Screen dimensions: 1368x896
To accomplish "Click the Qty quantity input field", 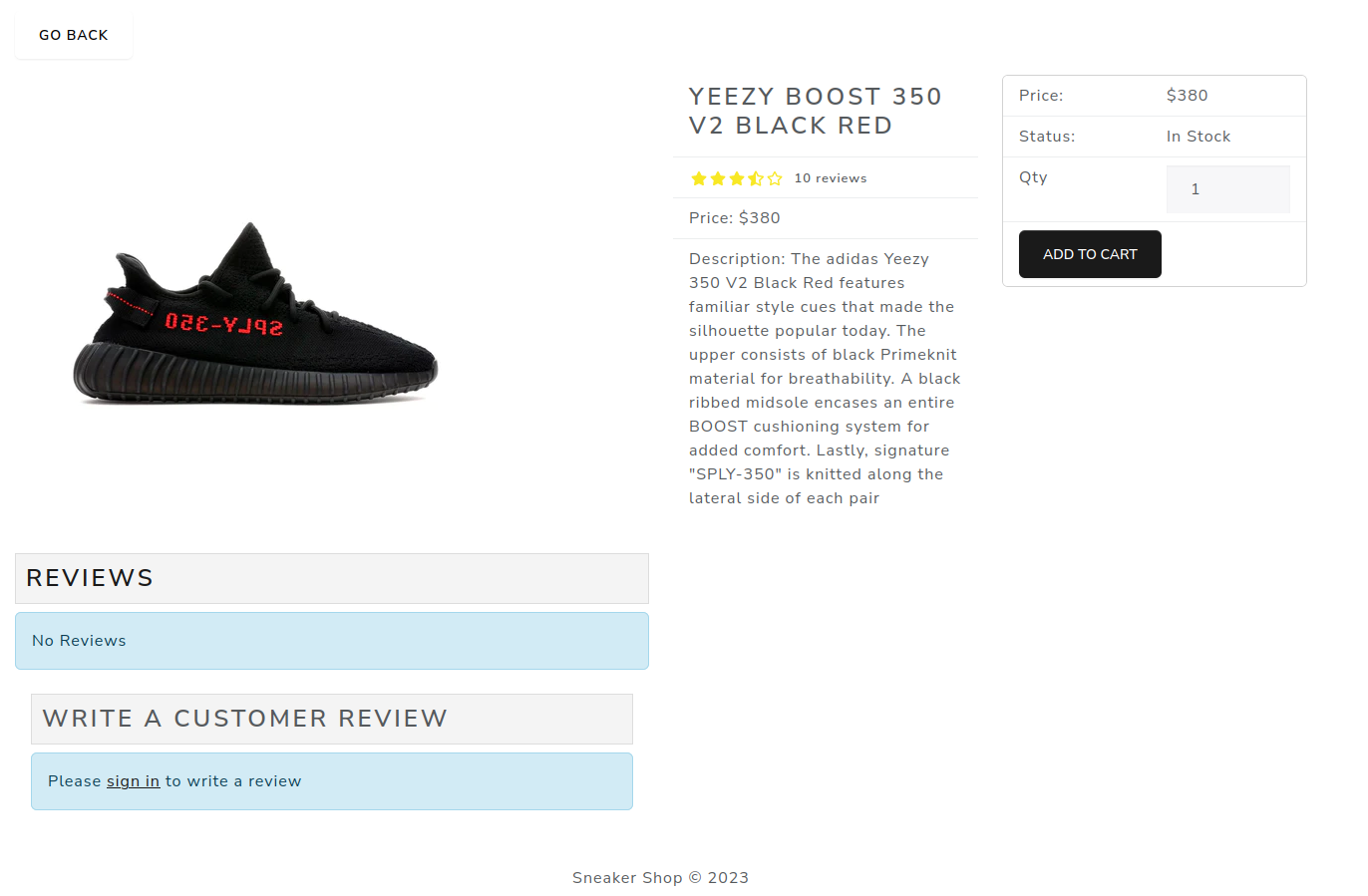I will point(1227,188).
